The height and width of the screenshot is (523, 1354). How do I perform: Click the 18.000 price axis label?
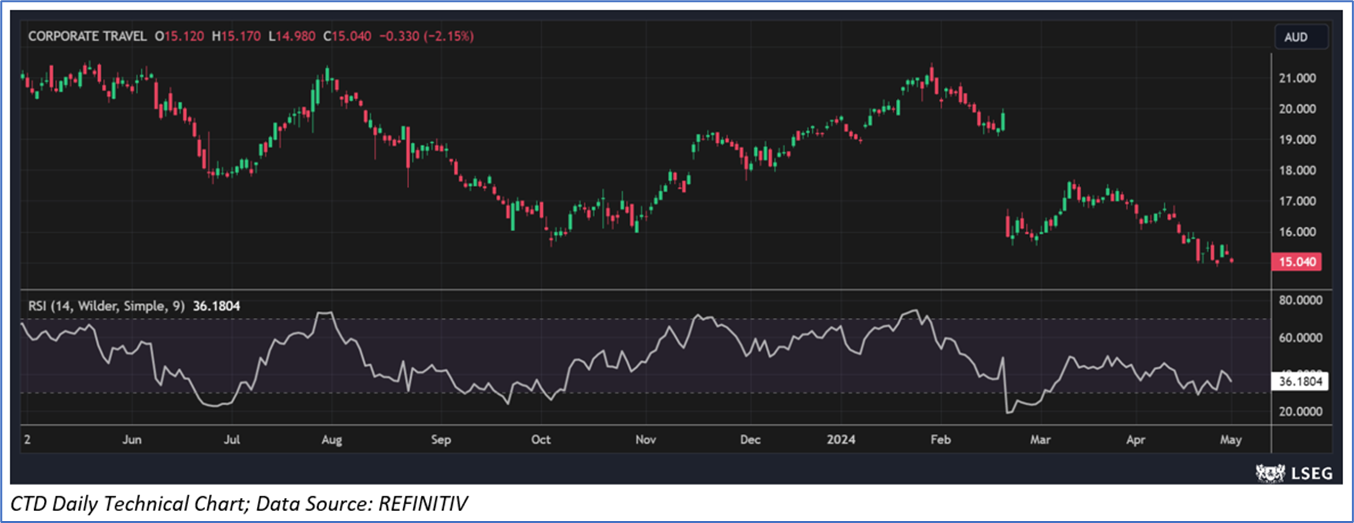coord(1298,171)
